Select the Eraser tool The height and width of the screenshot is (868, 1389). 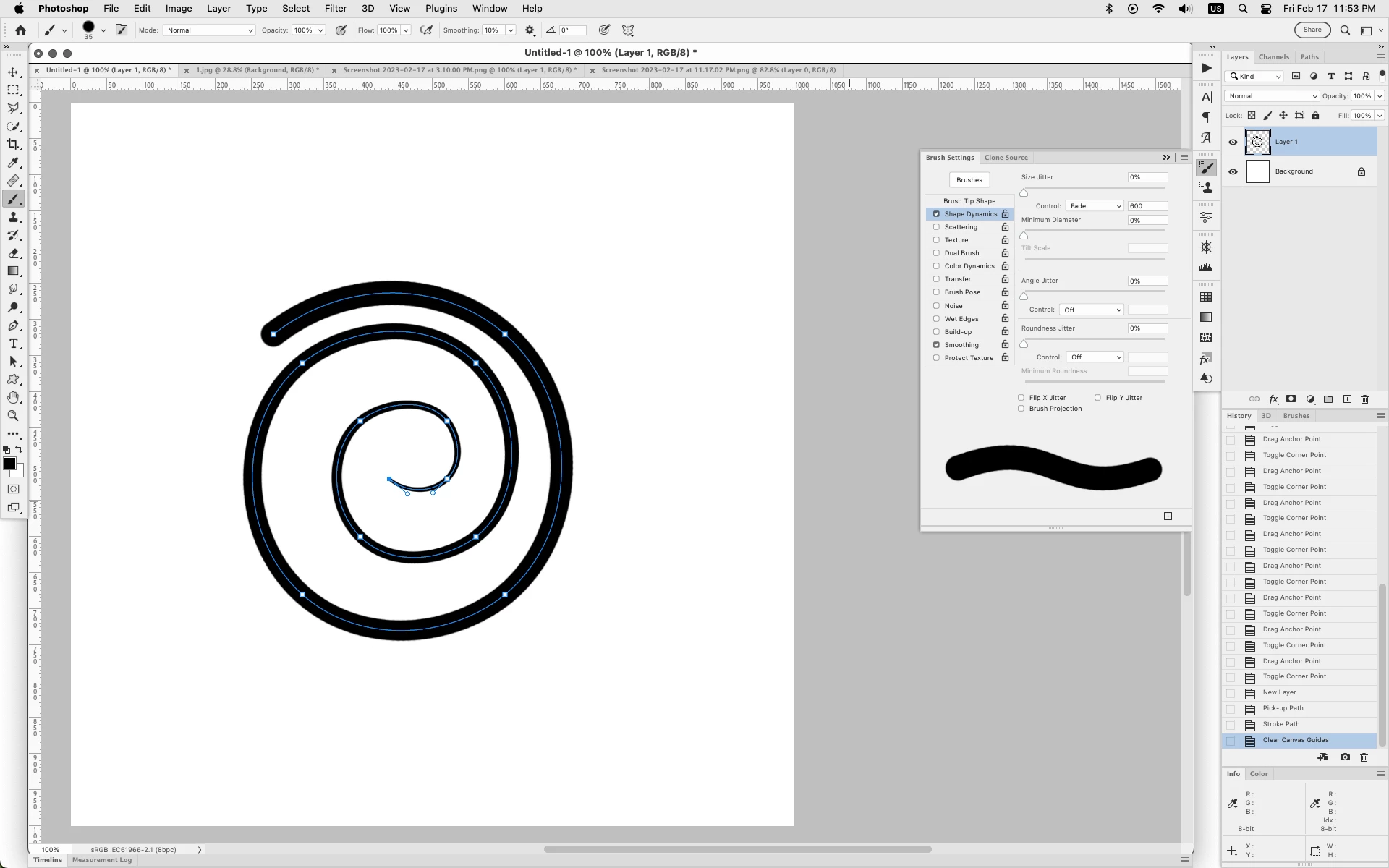(13, 253)
